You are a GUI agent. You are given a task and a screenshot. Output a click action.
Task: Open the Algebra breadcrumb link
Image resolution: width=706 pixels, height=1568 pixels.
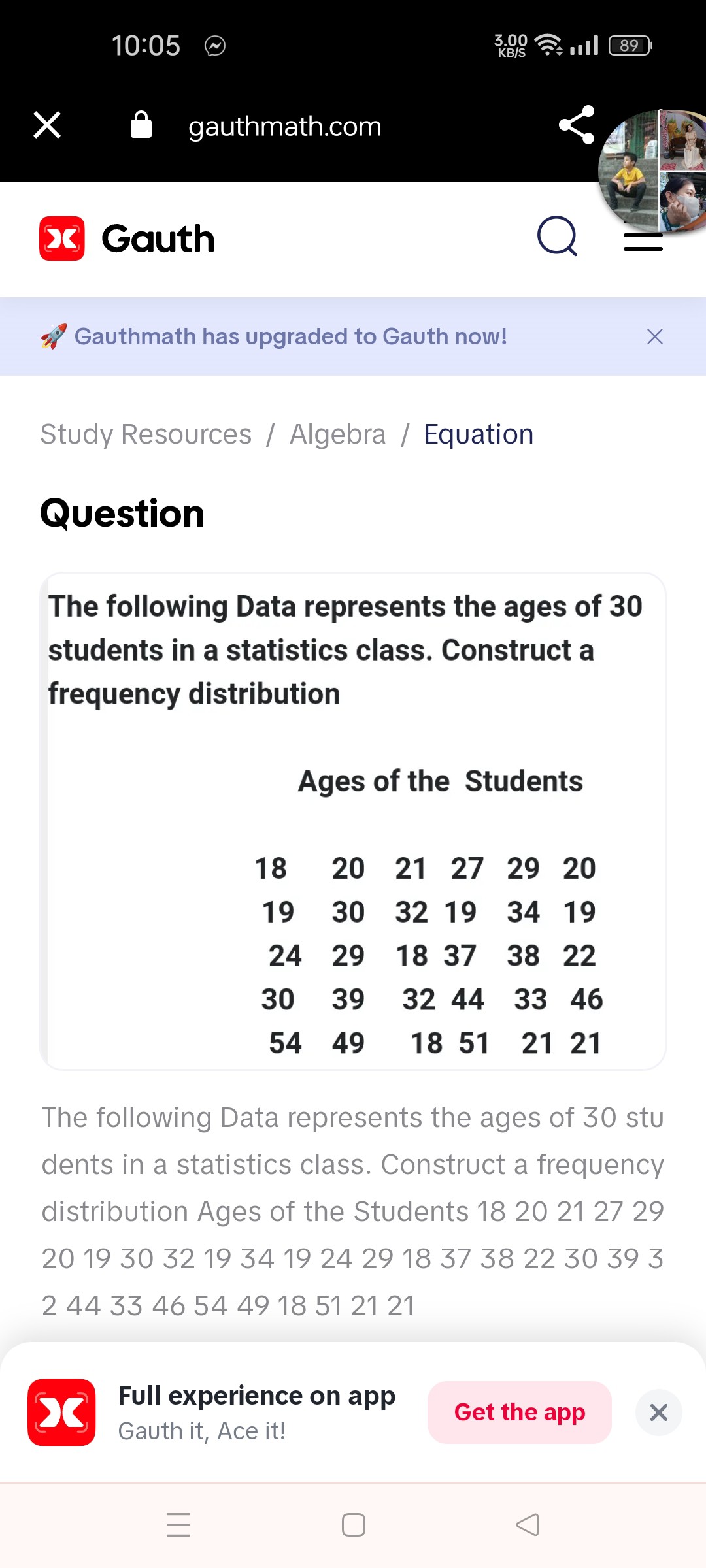click(x=337, y=434)
